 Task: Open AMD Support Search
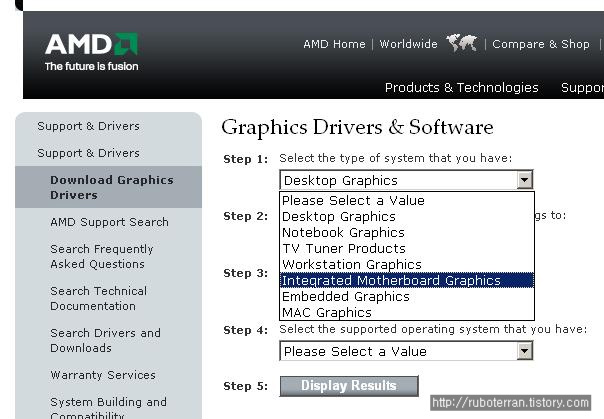click(x=109, y=222)
